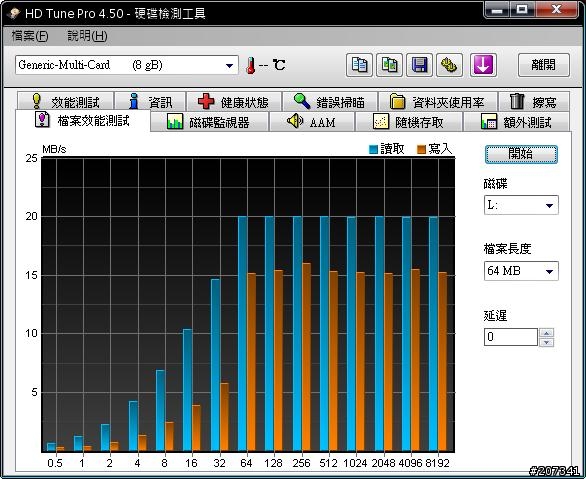Image resolution: width=586 pixels, height=479 pixels.
Task: Click the save screenshot floppy disk icon
Action: coord(419,65)
